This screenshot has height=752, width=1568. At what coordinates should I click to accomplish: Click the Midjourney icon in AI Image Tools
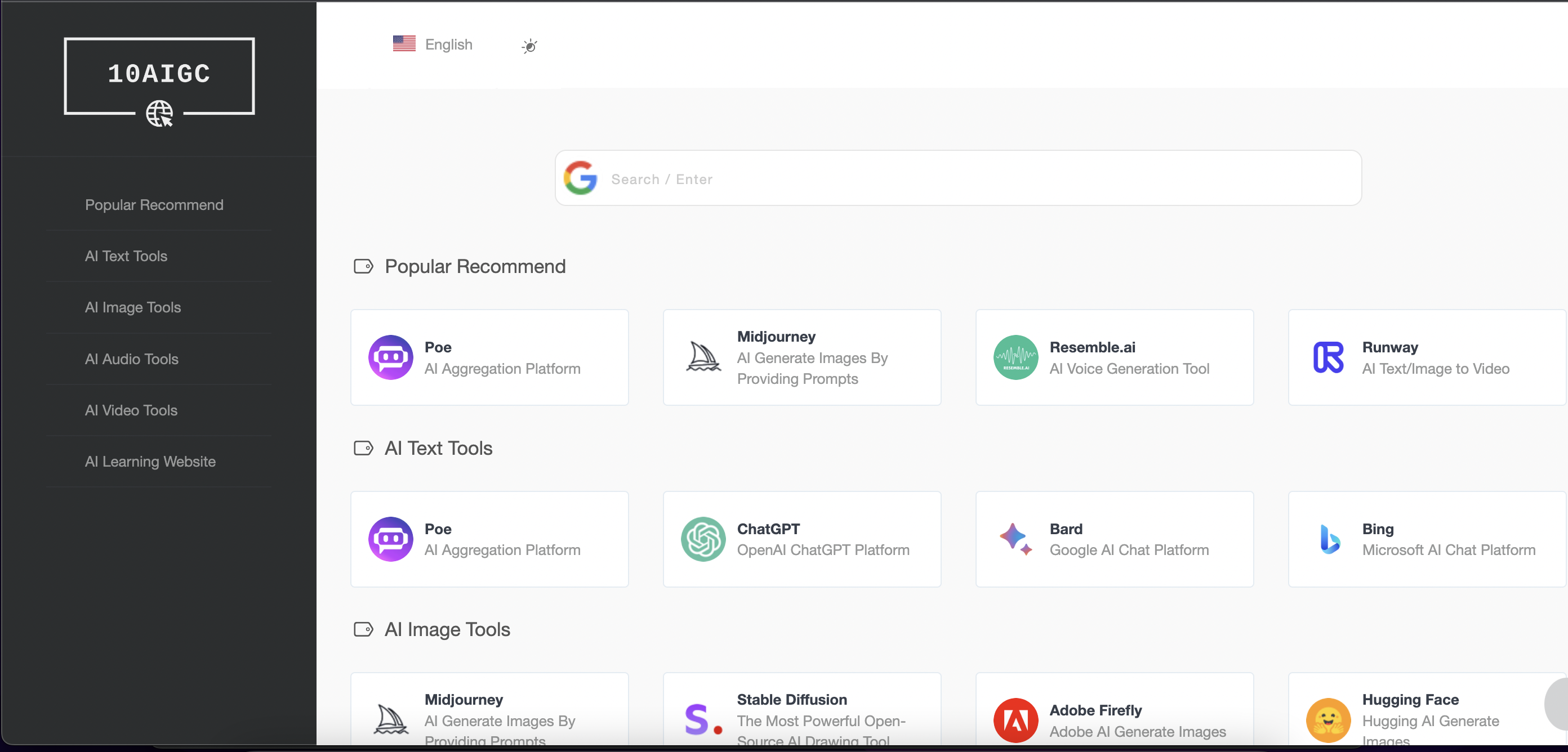click(x=391, y=720)
